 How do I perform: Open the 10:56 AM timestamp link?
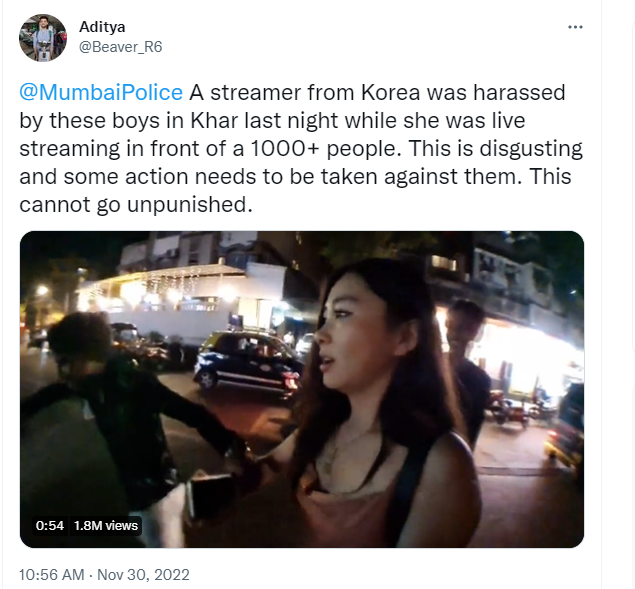(x=52, y=575)
